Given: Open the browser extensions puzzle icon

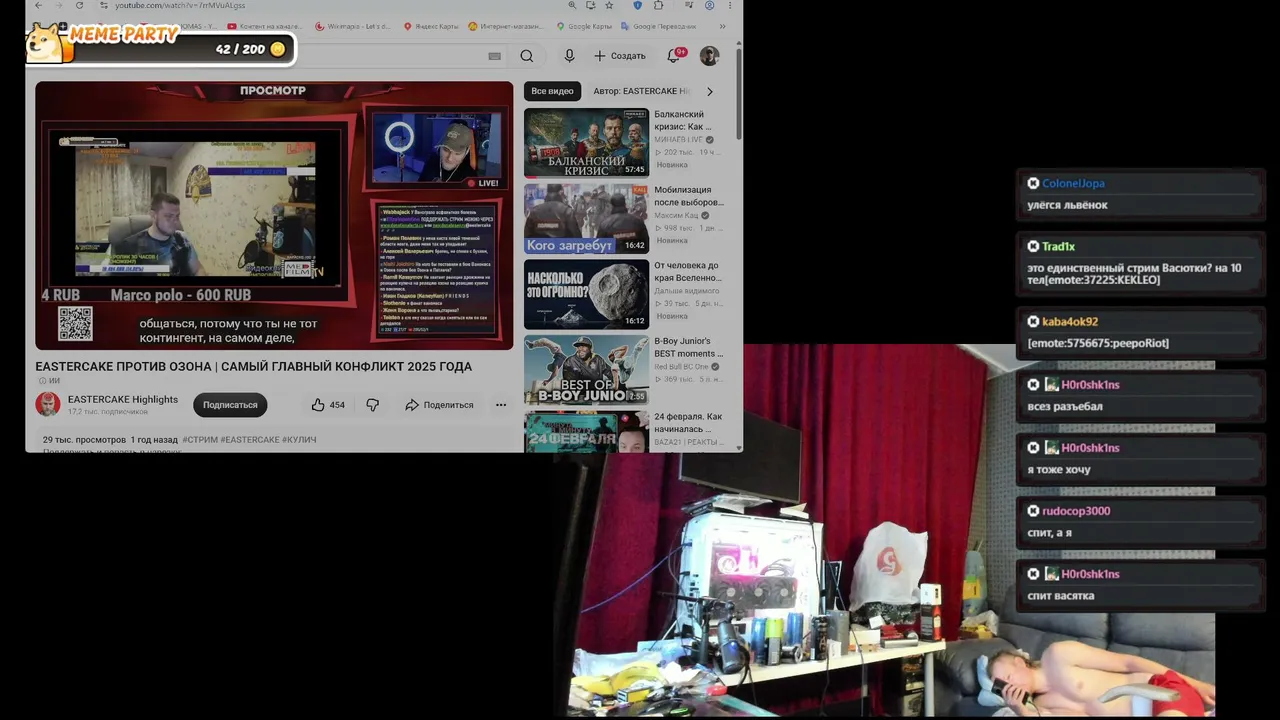Looking at the screenshot, I should (659, 5).
